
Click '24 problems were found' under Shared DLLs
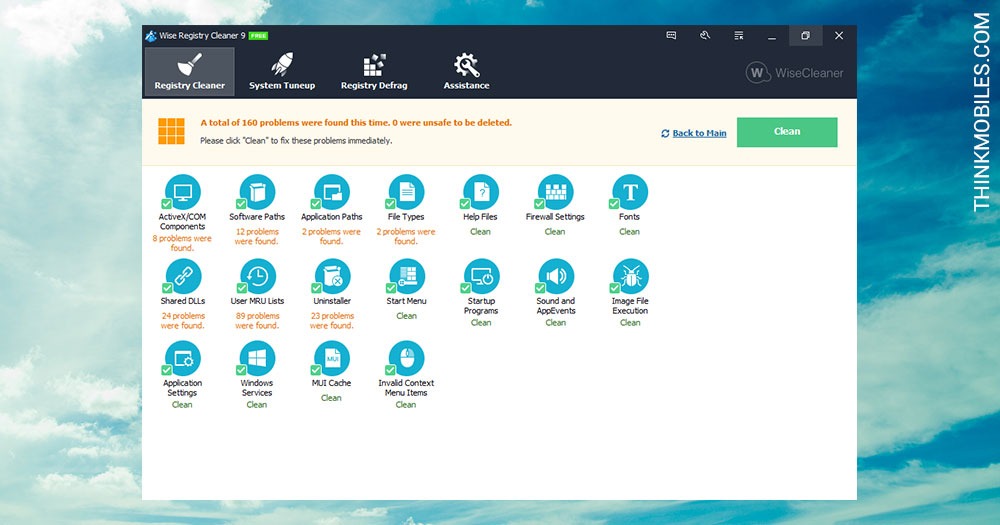pos(183,321)
